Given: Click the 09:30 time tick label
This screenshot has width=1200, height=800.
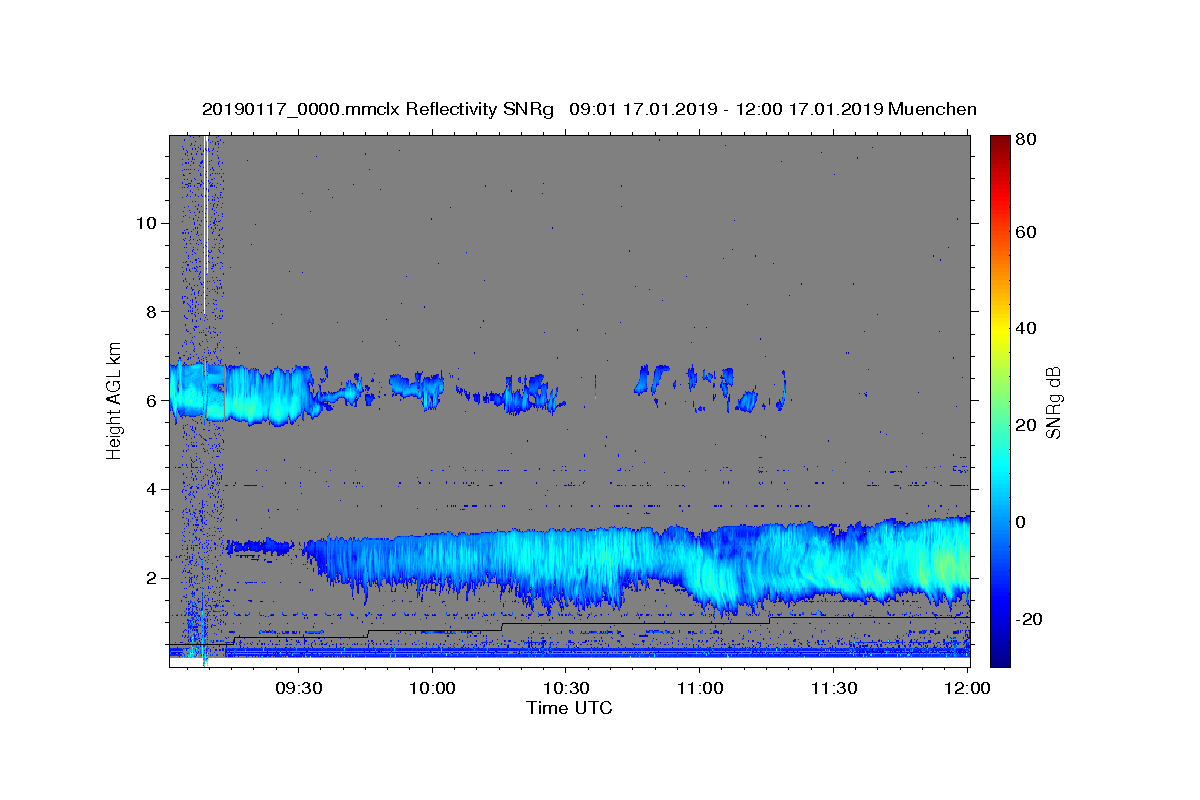Looking at the screenshot, I should 299,689.
